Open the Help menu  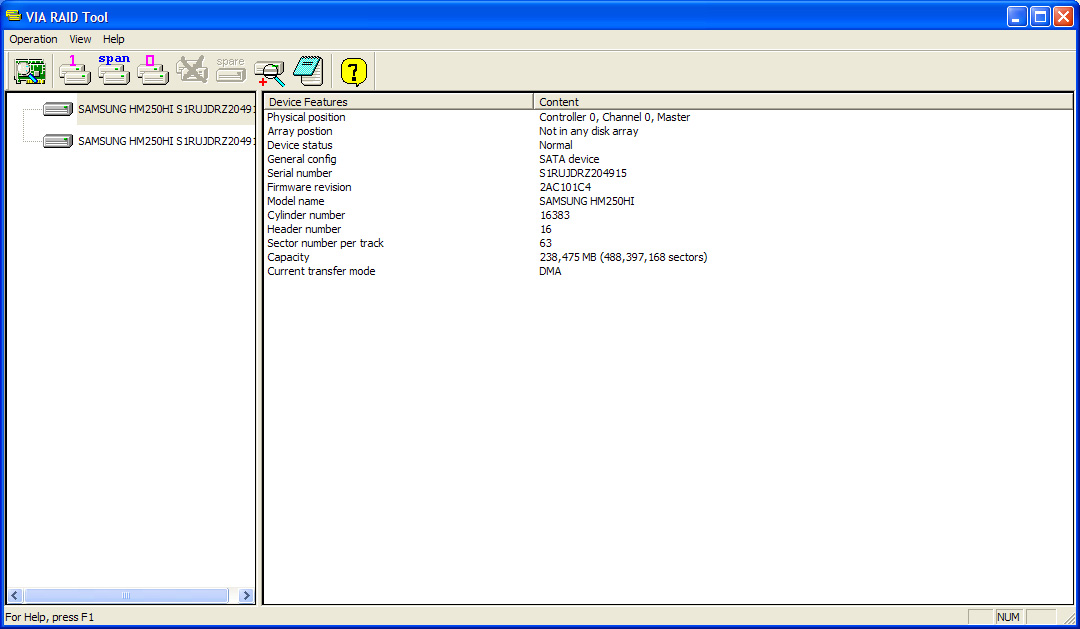pyautogui.click(x=114, y=39)
